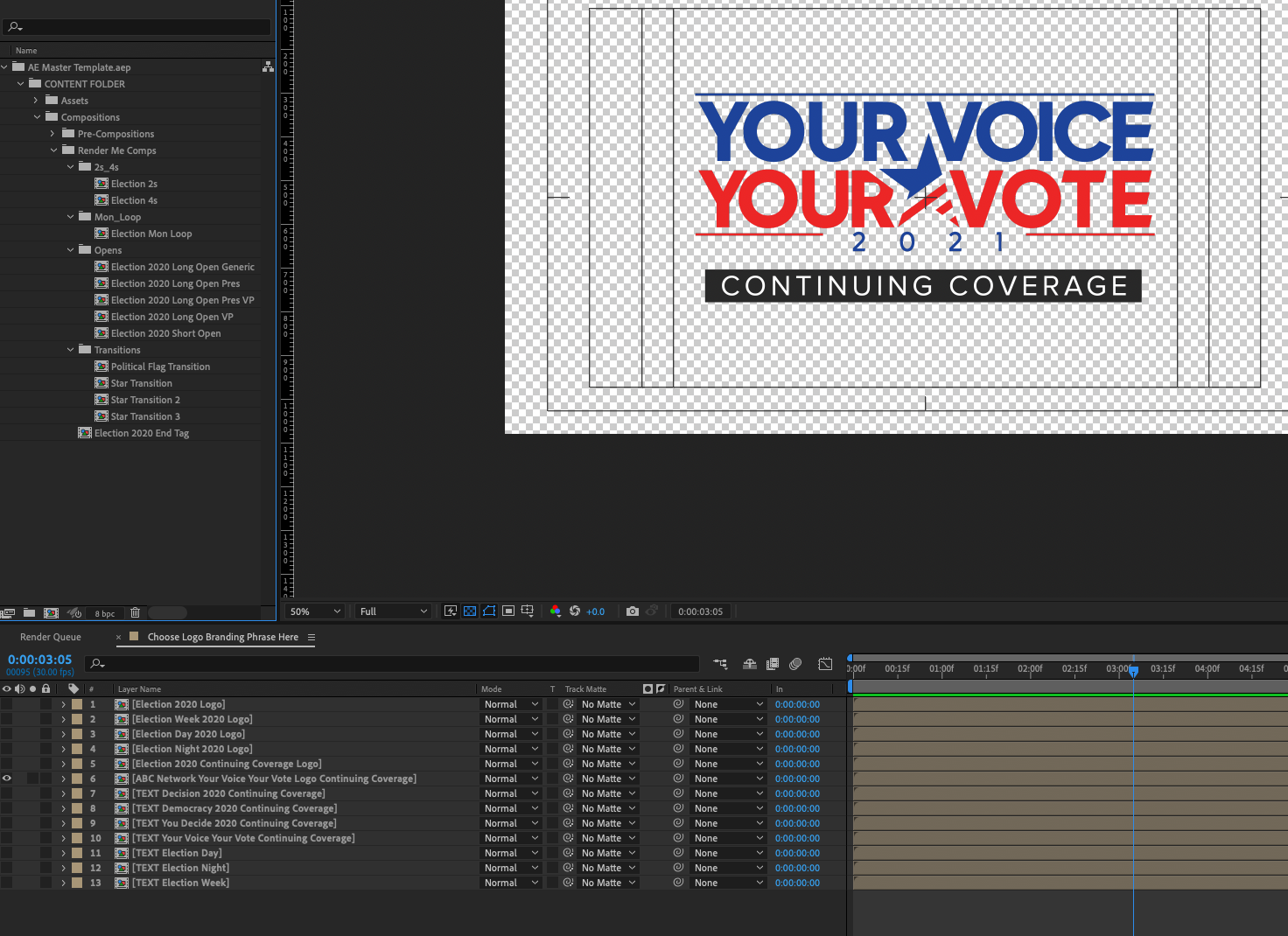Open Track Matte dropdown for TEXT Election Week layer
The height and width of the screenshot is (936, 1288).
609,883
